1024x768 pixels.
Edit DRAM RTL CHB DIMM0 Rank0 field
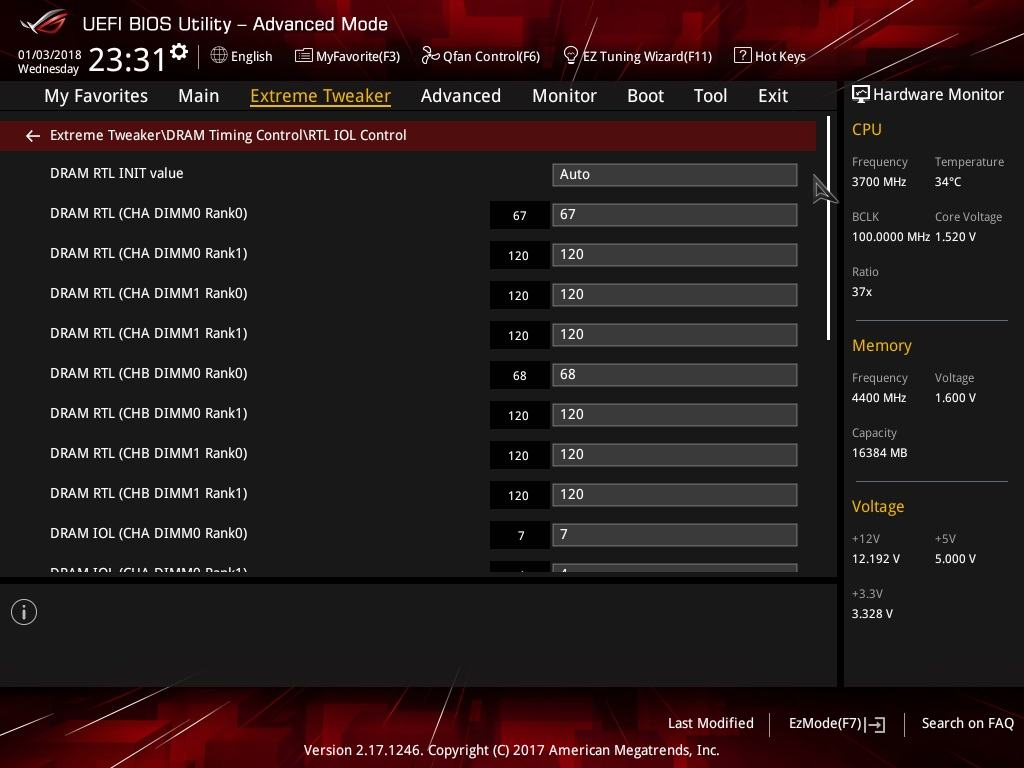[x=675, y=375]
